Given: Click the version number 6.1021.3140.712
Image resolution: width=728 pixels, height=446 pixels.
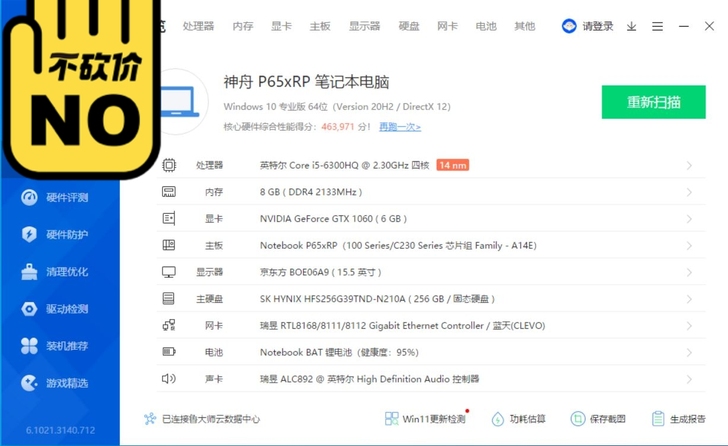Looking at the screenshot, I should (60, 430).
